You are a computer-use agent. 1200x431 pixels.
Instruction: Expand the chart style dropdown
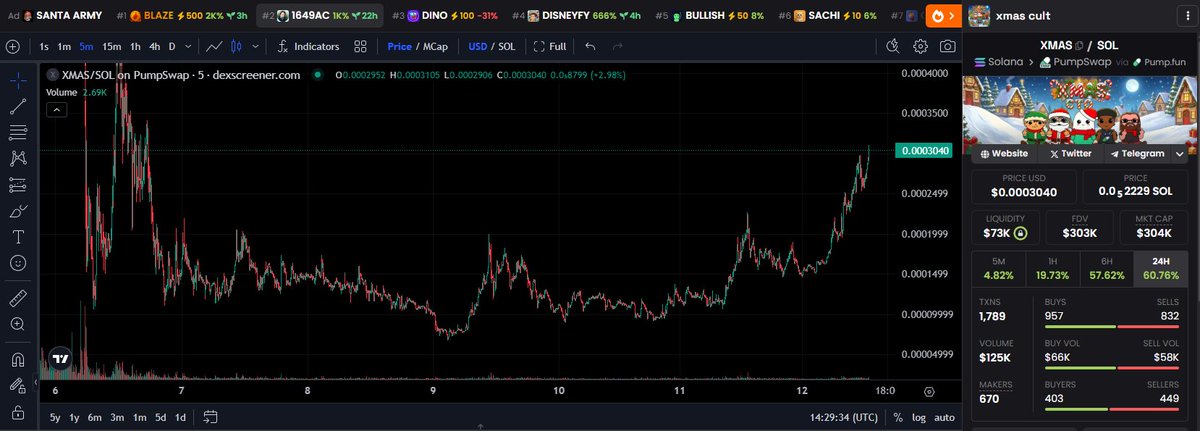click(x=254, y=46)
